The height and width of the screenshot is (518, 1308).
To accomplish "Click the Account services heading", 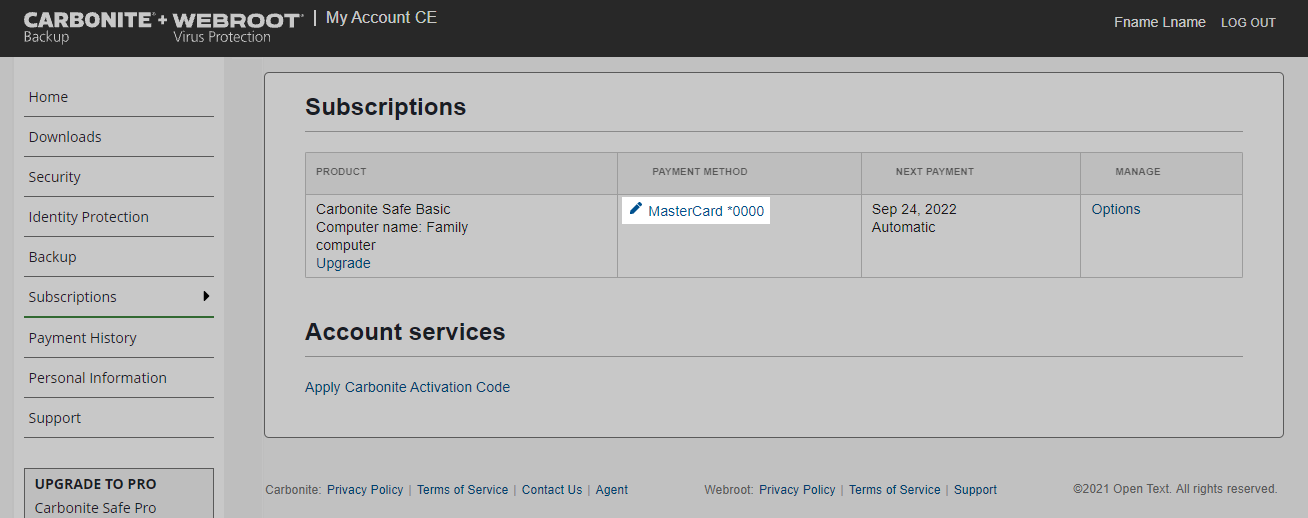I will click(405, 332).
